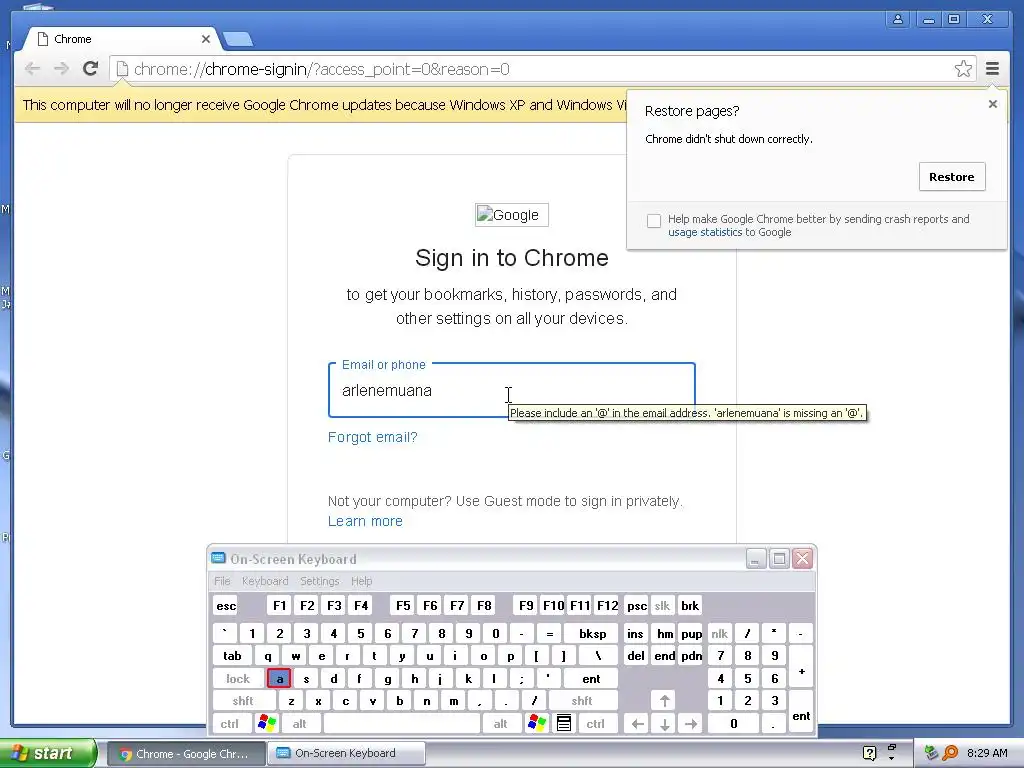The image size is (1024, 768).
Task: Open the Chrome hamburger menu
Action: click(992, 69)
